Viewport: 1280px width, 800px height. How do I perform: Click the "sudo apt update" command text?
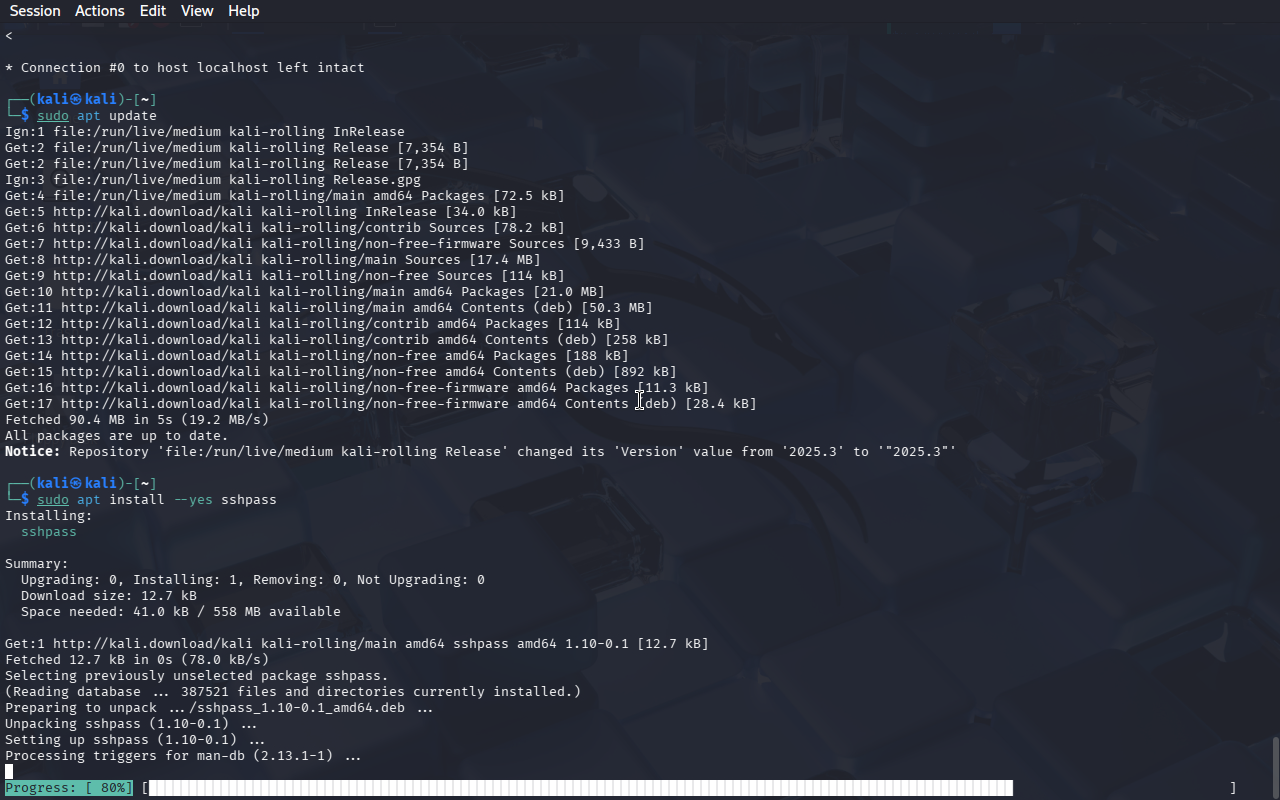[97, 116]
